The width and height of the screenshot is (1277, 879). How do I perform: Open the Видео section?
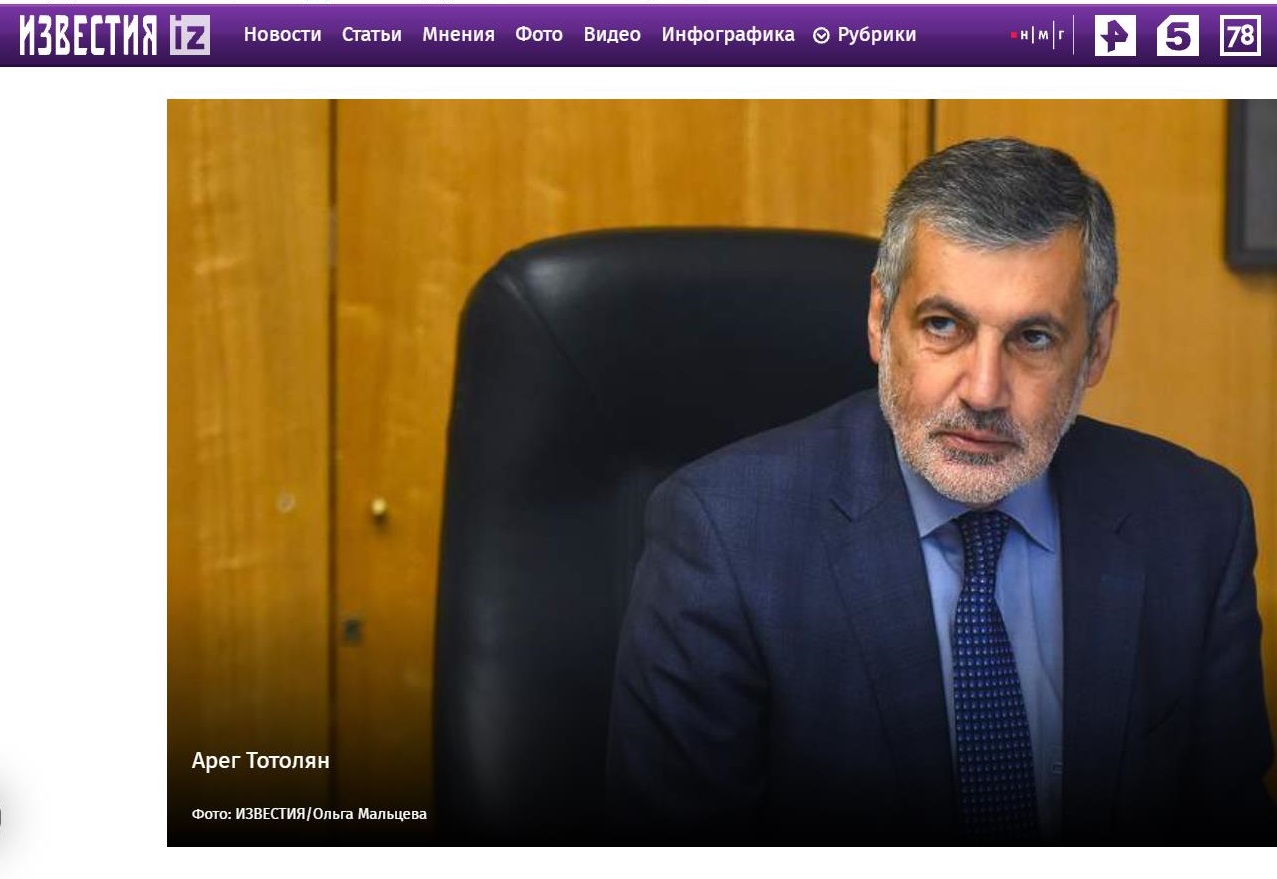pos(612,35)
